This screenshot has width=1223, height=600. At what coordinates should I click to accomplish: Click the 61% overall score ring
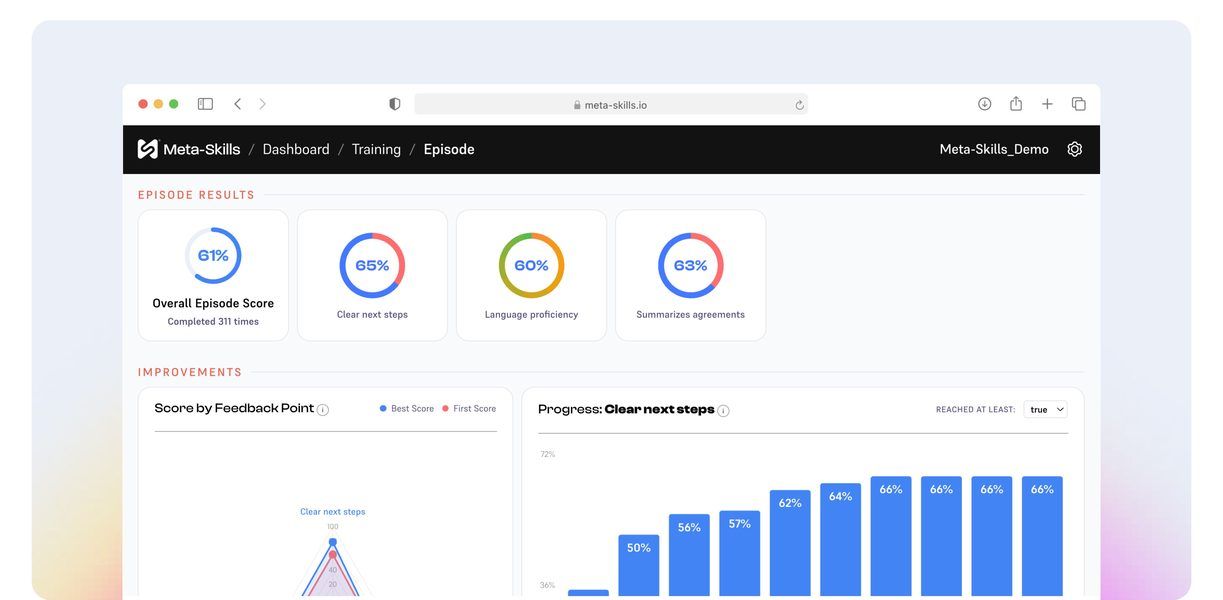pyautogui.click(x=213, y=256)
